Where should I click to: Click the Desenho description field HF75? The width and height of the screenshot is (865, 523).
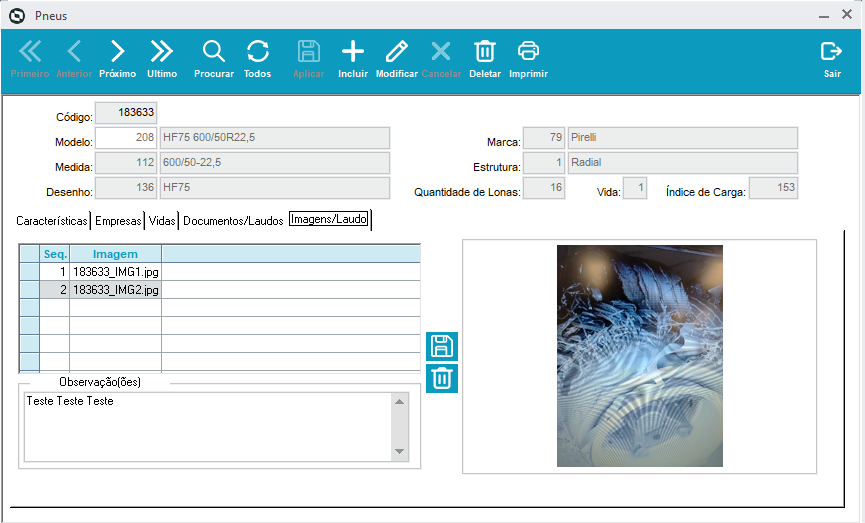[x=275, y=188]
